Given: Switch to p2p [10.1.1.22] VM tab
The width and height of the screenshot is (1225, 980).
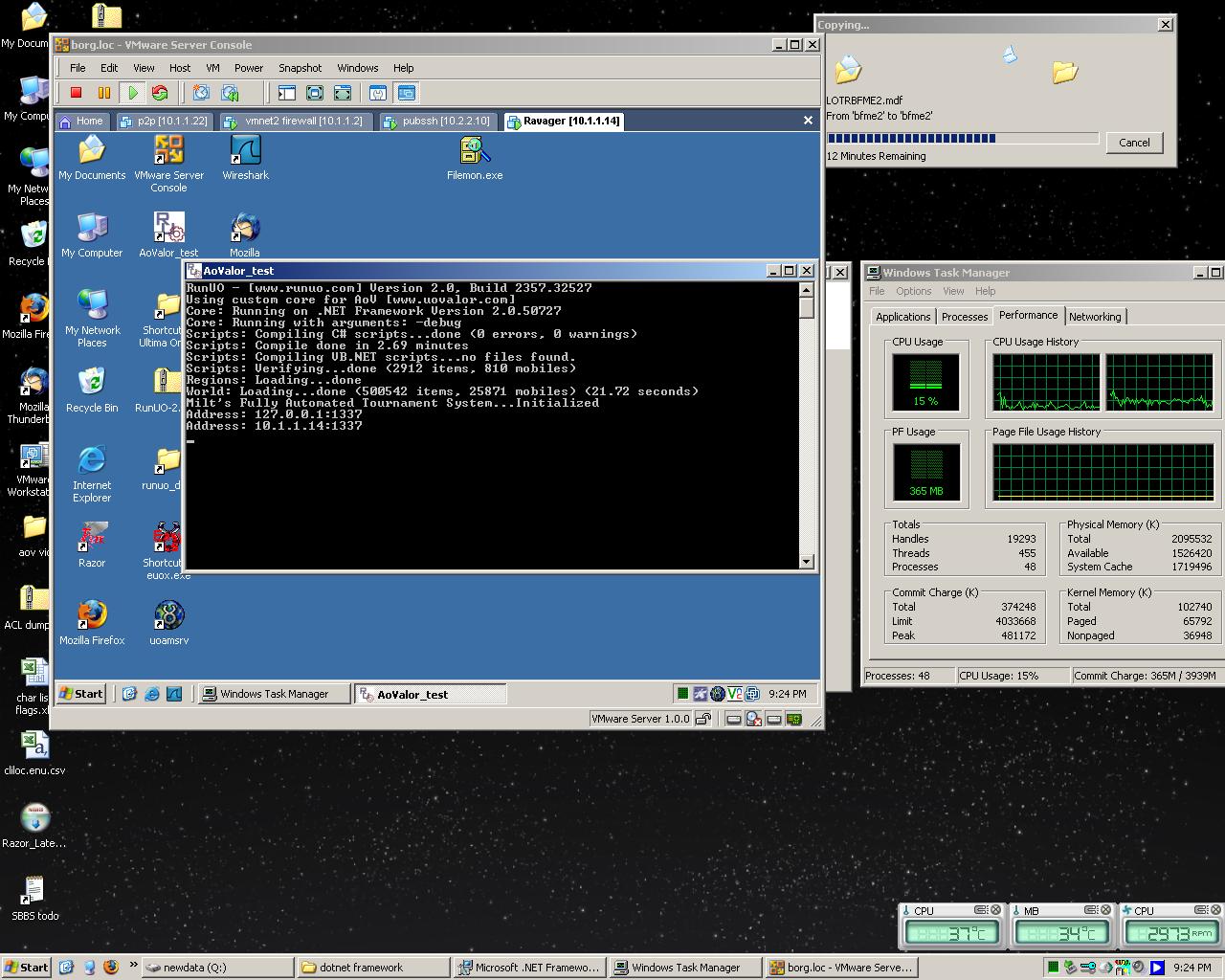Looking at the screenshot, I should point(163,121).
